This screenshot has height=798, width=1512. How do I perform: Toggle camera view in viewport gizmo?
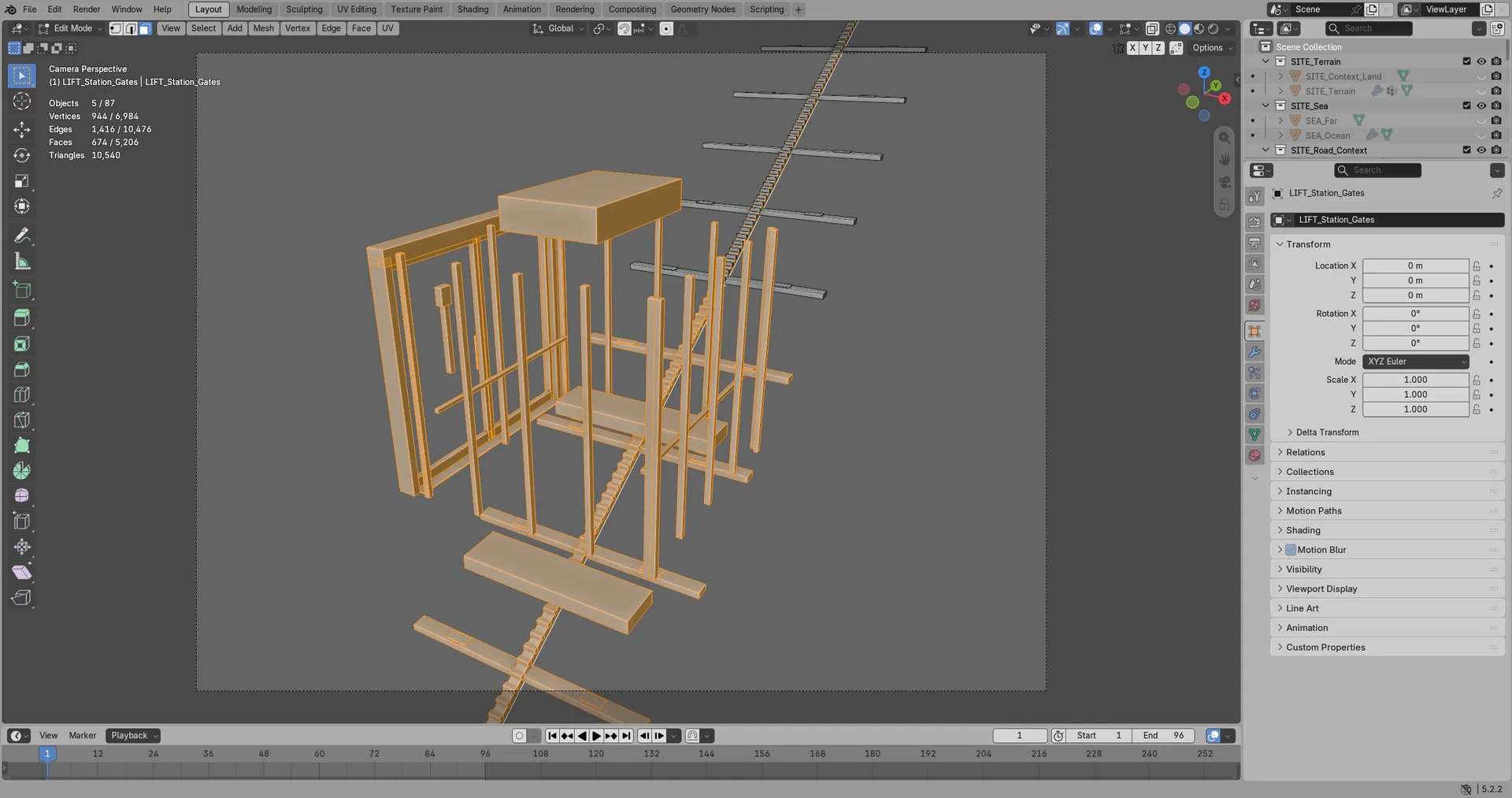point(1225,182)
